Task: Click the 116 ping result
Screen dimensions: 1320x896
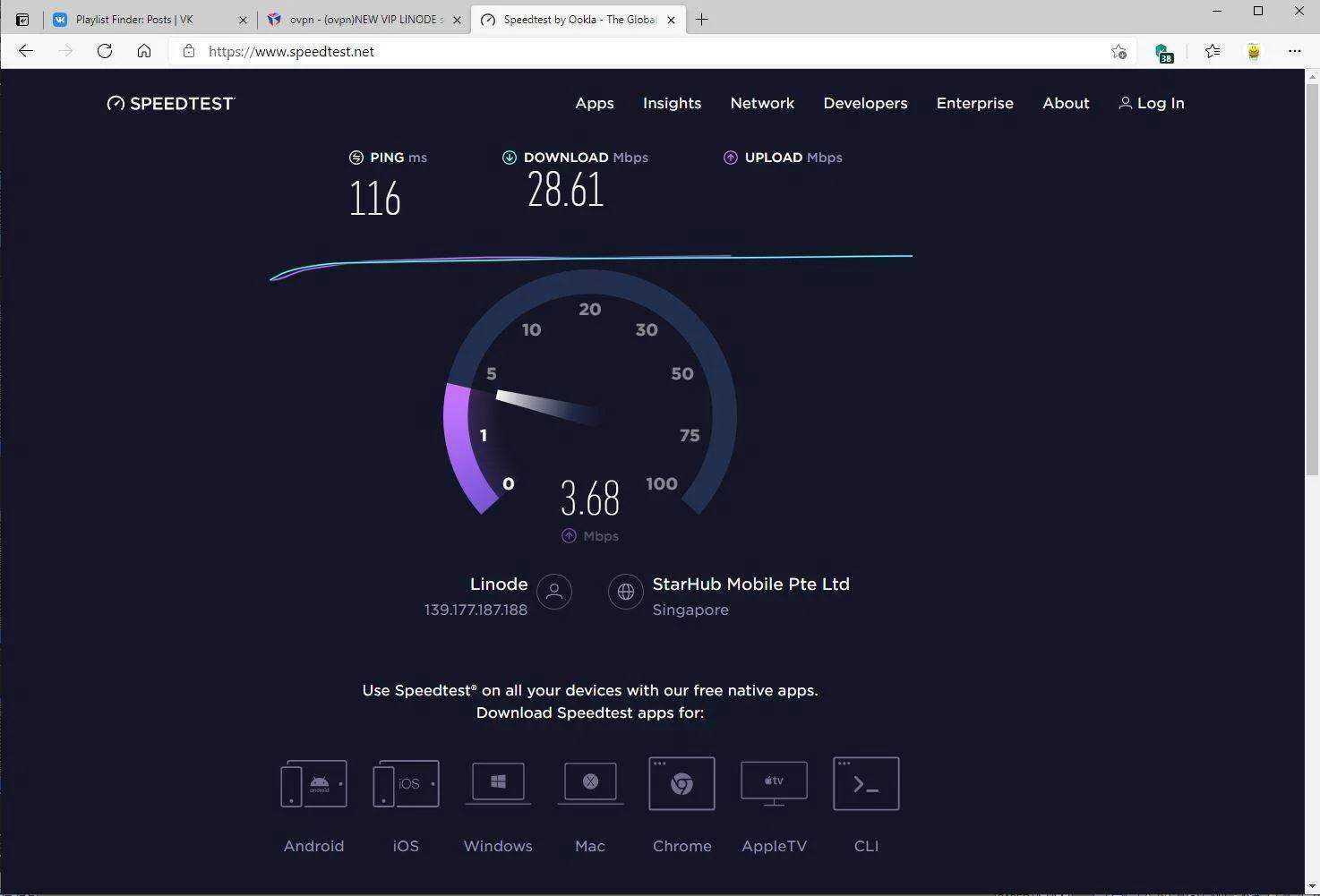Action: click(x=374, y=198)
